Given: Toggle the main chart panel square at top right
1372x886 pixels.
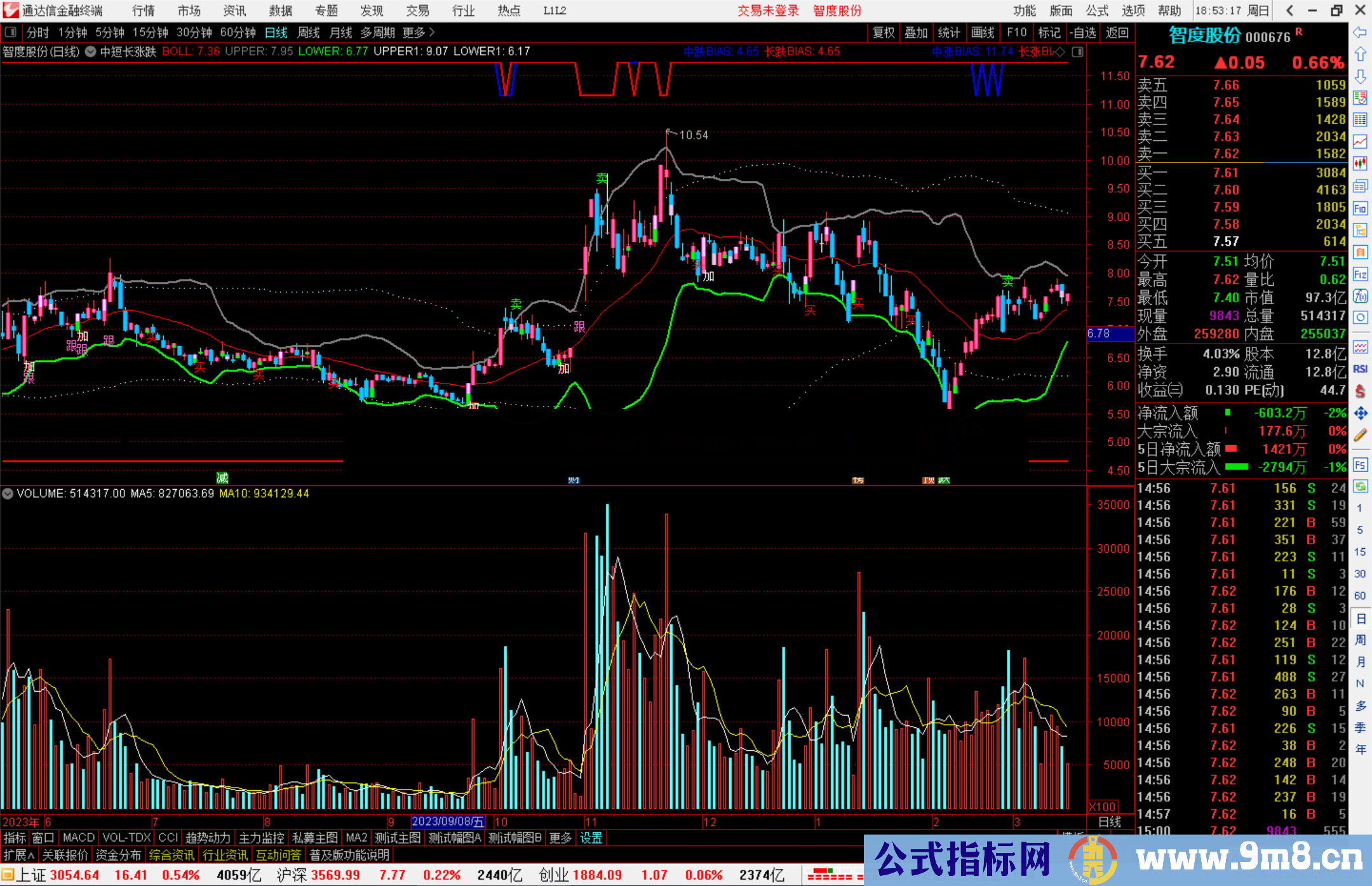Looking at the screenshot, I should coord(1077,52).
